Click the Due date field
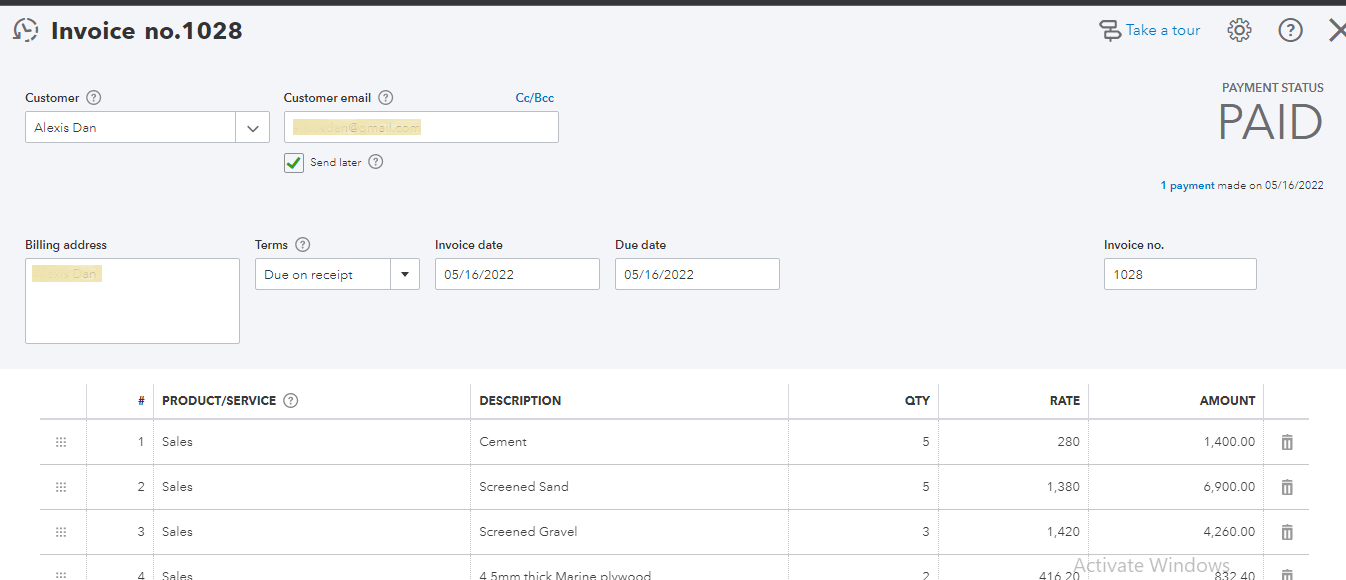This screenshot has width=1346, height=580. (x=697, y=275)
